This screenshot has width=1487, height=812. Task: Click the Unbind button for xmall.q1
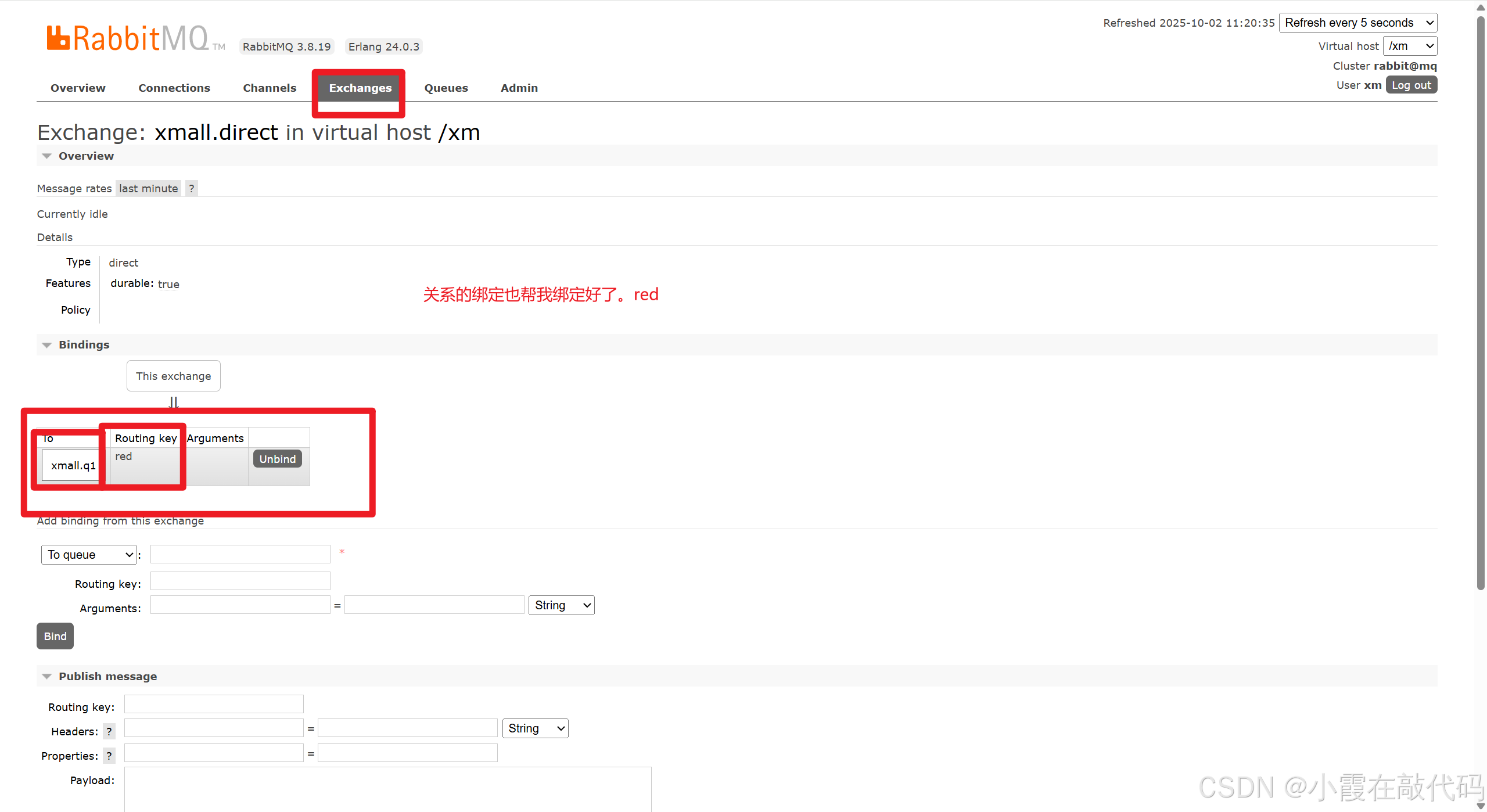pyautogui.click(x=277, y=459)
